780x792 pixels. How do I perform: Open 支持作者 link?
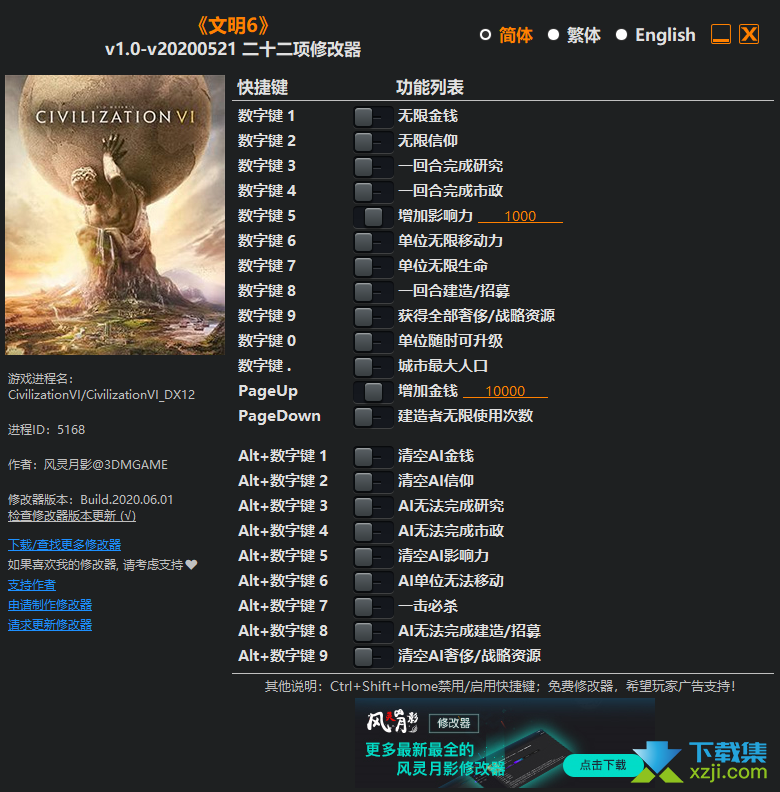point(32,585)
